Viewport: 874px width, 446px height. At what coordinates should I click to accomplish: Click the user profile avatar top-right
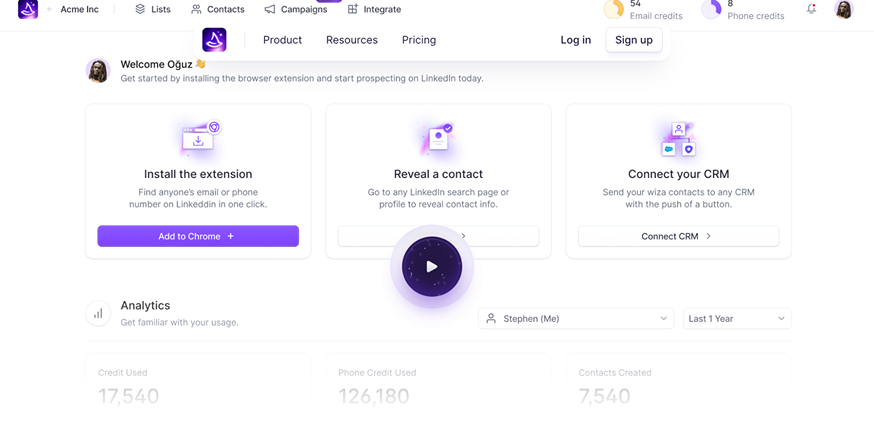pyautogui.click(x=843, y=10)
